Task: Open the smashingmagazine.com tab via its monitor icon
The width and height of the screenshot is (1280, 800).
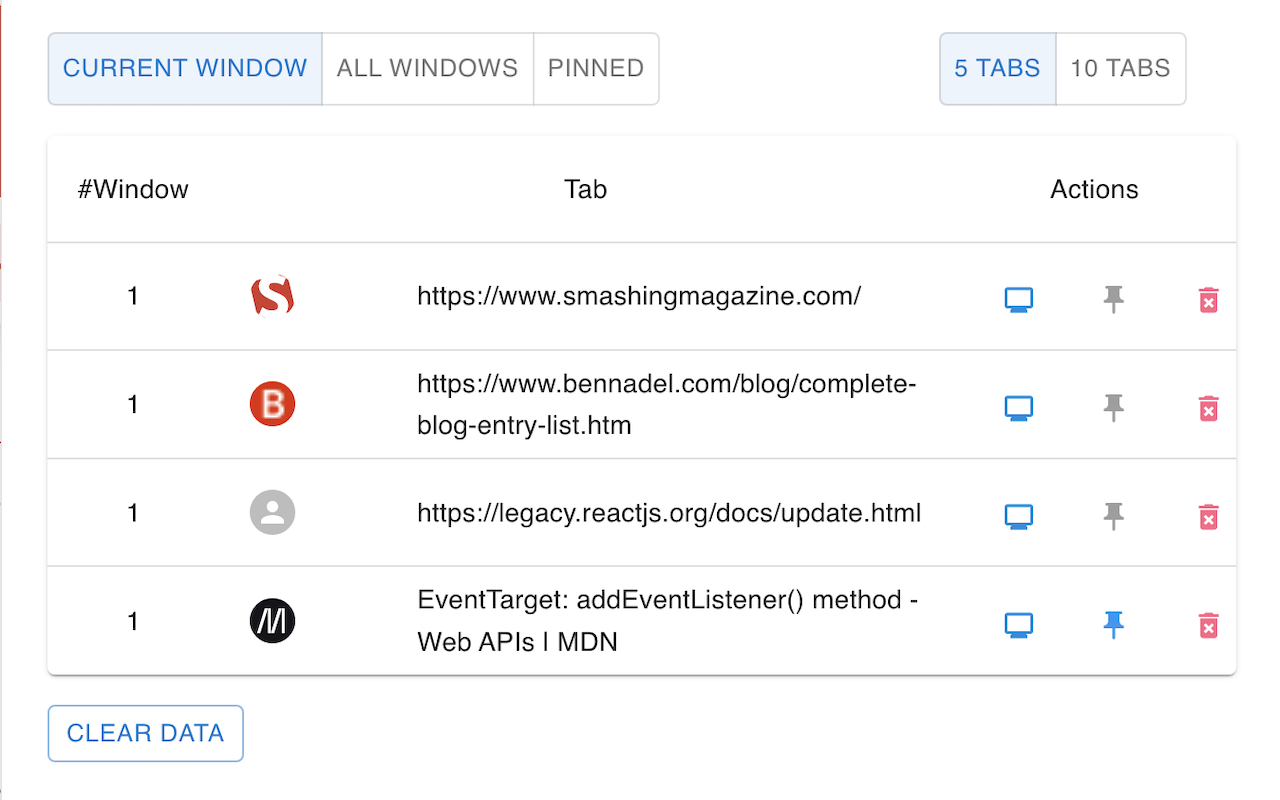Action: click(x=1018, y=299)
